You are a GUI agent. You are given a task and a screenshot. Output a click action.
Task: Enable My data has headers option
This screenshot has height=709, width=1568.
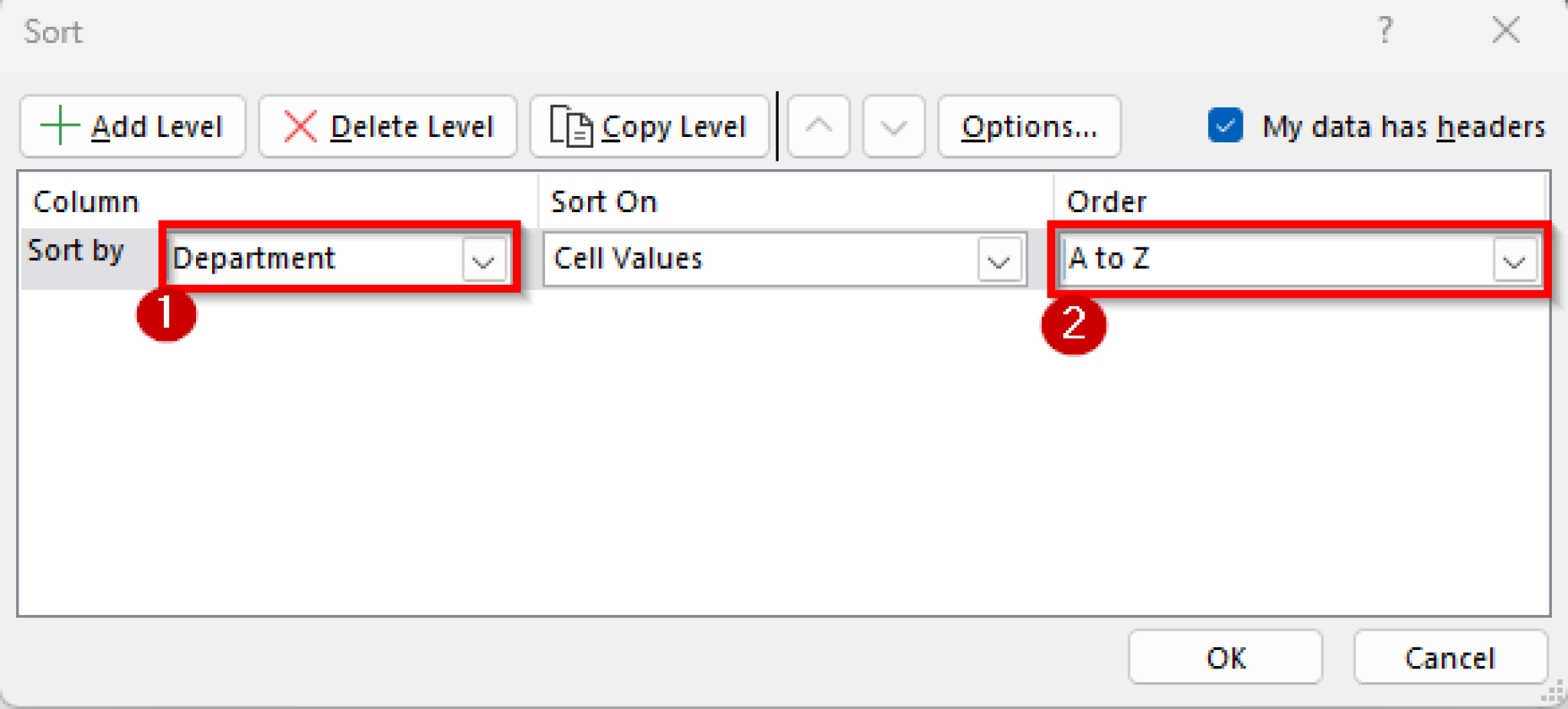tap(1225, 126)
